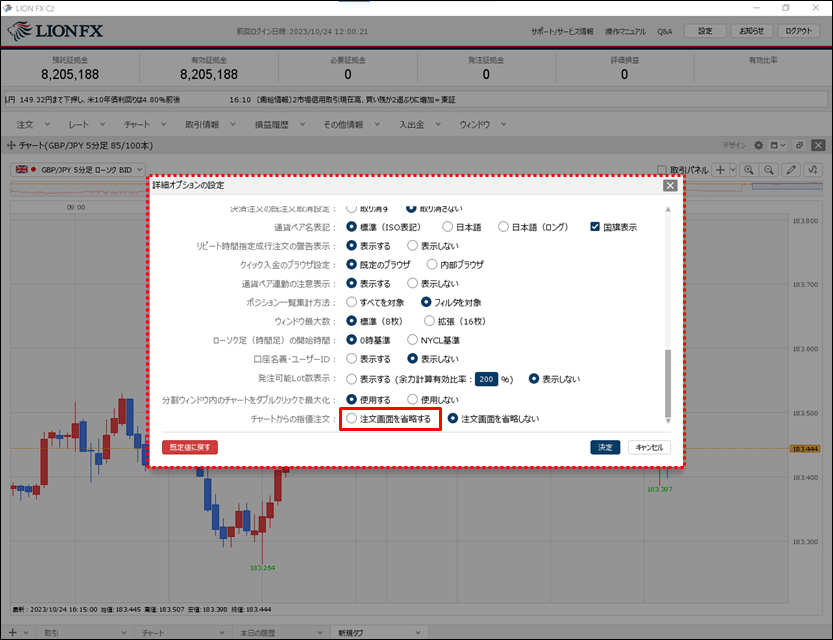Select 表示する for 発注可能Lot数表示
The width and height of the screenshot is (833, 640).
coord(351,379)
